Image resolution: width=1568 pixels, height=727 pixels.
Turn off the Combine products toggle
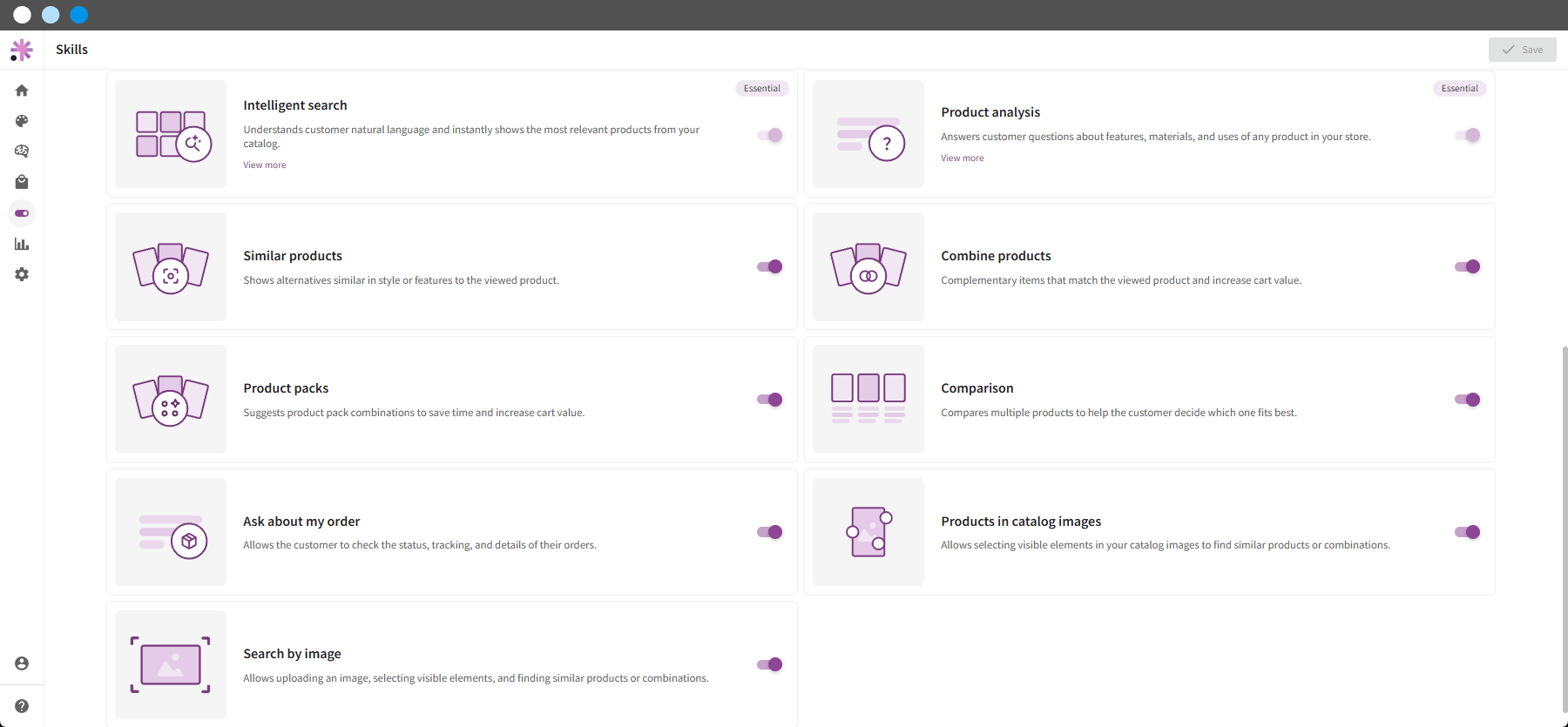coord(1468,266)
